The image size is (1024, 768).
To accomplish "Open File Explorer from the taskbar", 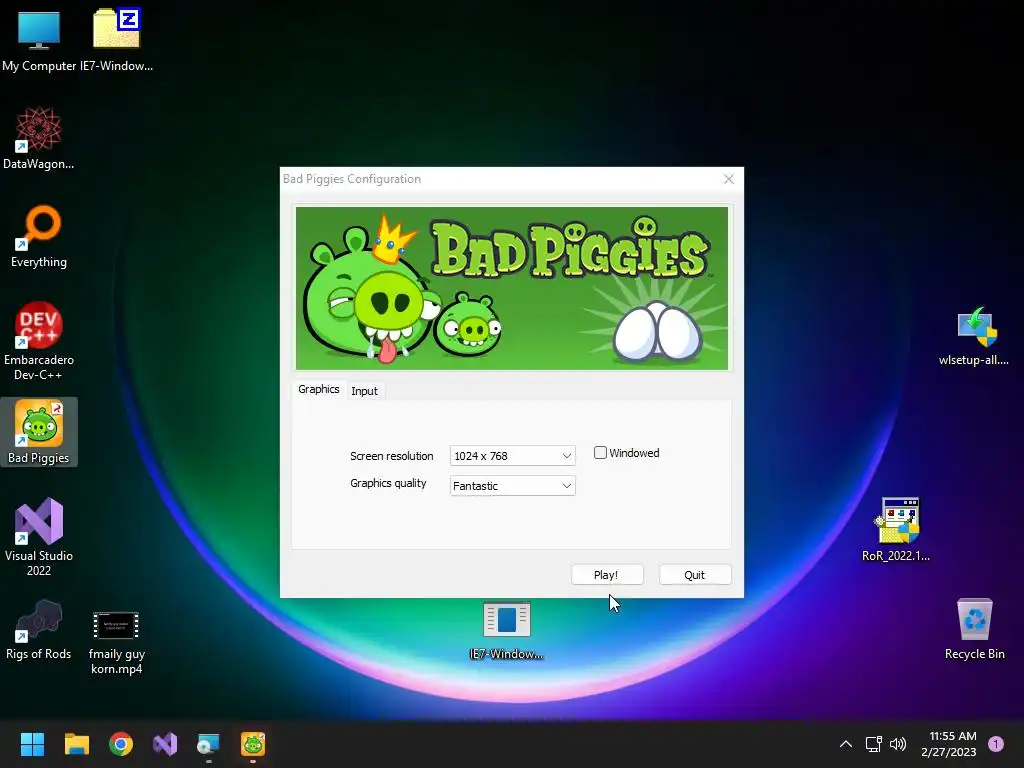I will pos(76,744).
